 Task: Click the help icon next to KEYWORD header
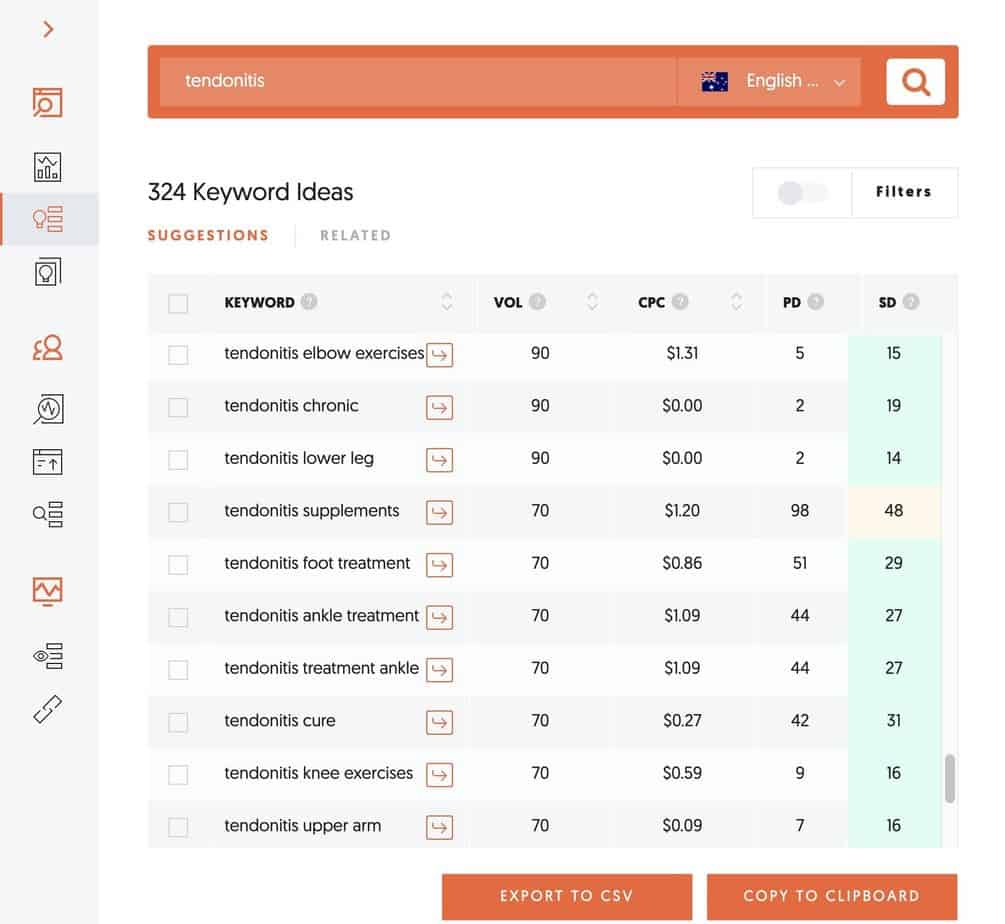(x=309, y=302)
